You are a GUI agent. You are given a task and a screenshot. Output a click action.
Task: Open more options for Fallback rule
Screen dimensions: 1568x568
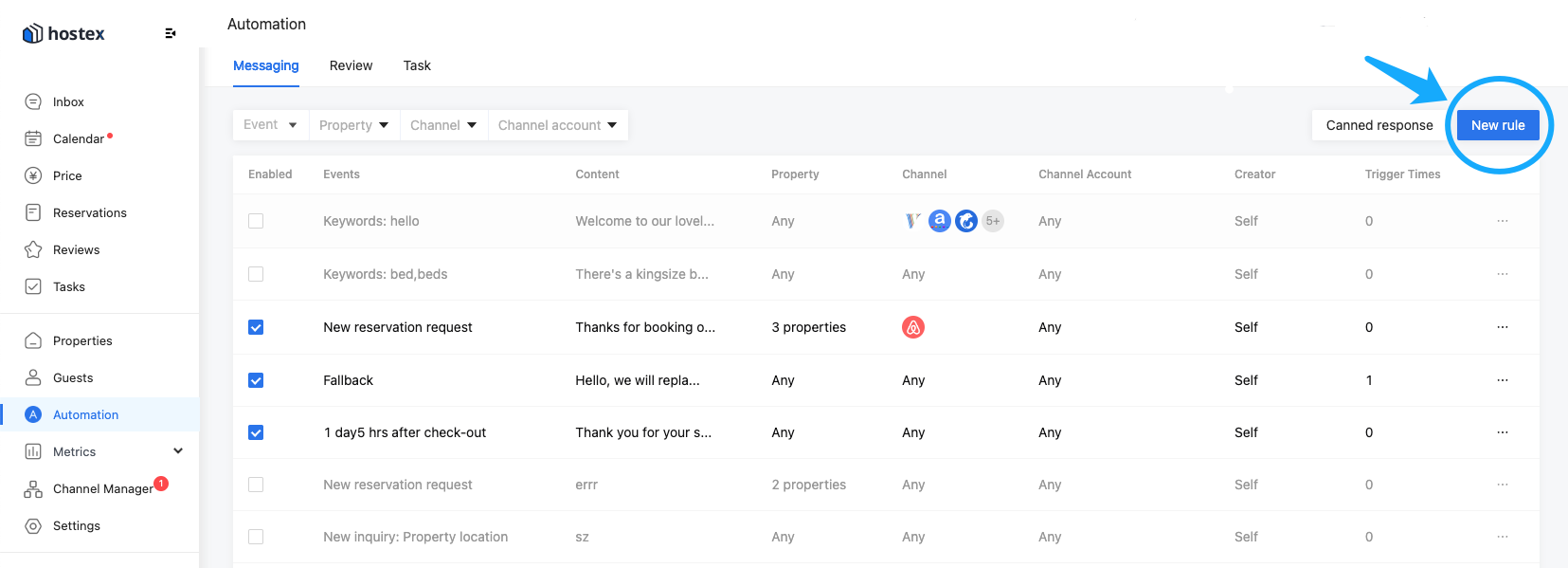click(1503, 380)
